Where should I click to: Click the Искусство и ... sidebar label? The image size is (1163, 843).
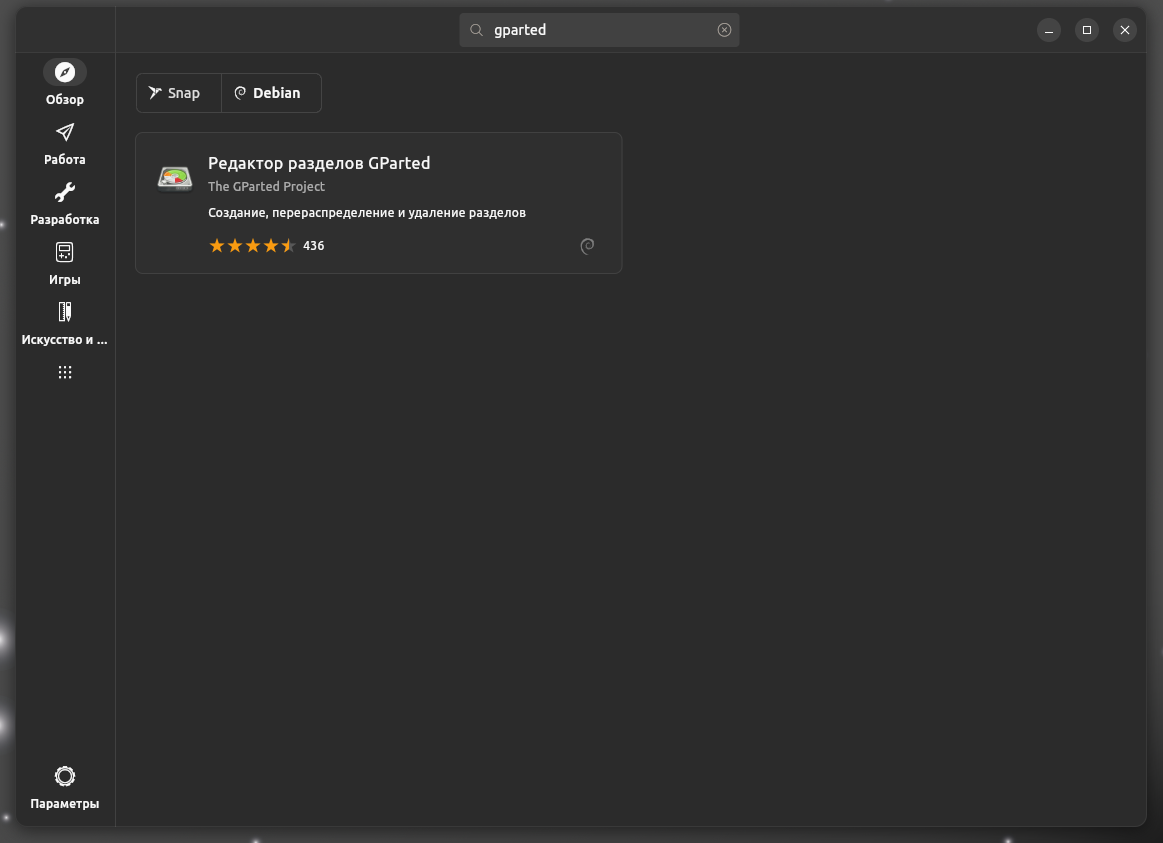[x=65, y=340]
